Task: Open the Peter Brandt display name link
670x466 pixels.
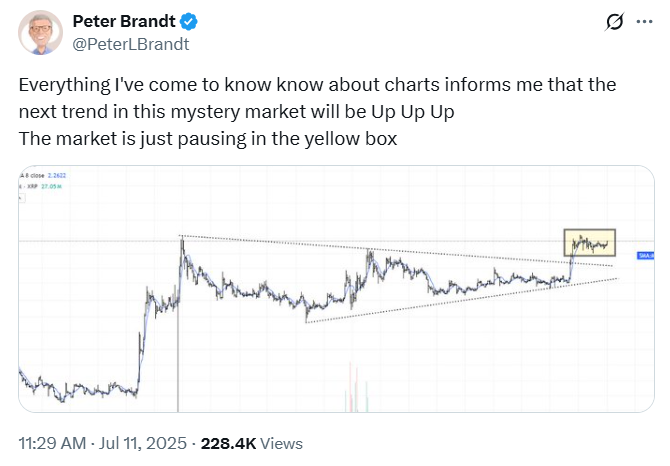Action: click(124, 21)
